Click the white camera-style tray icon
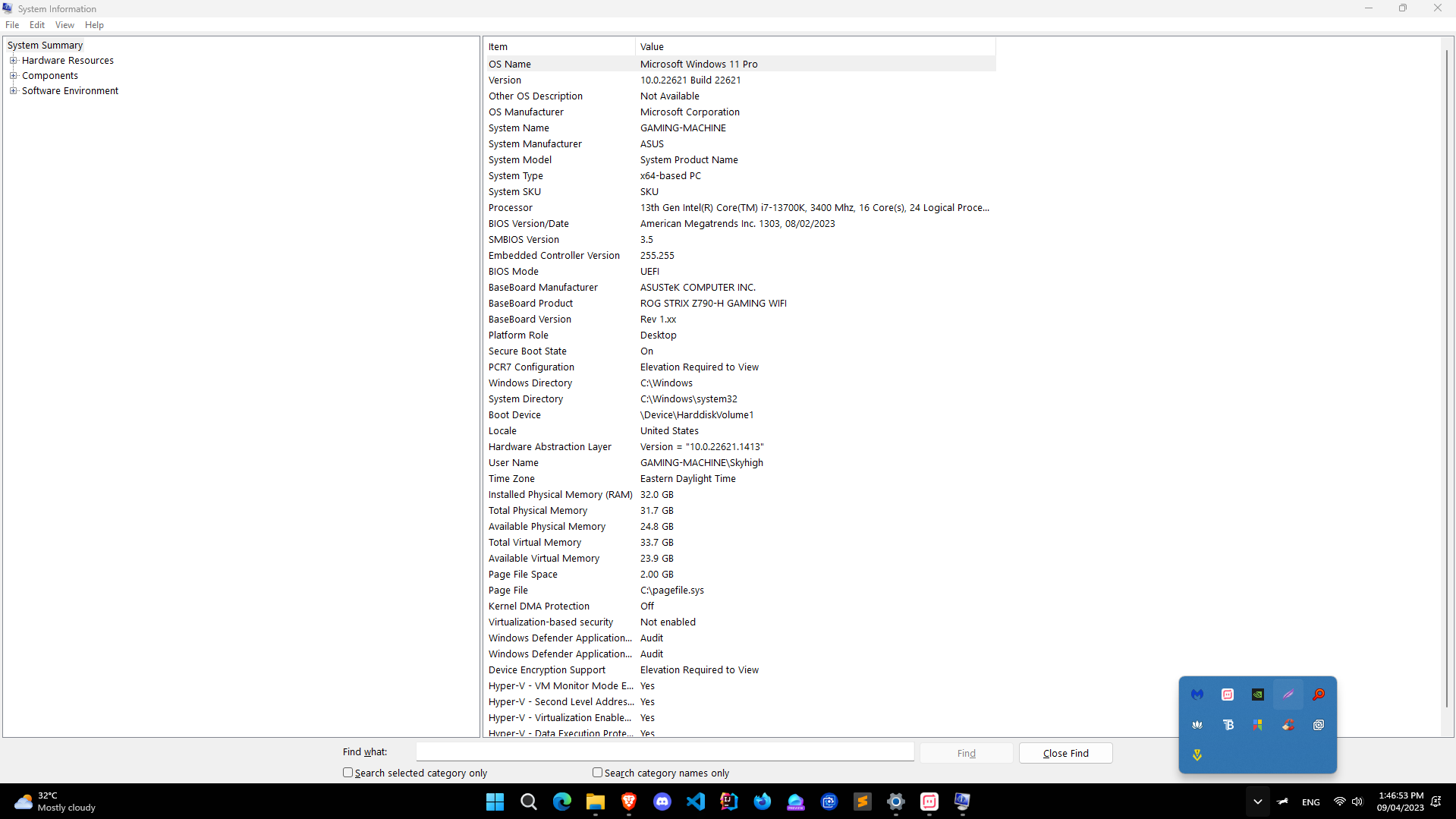 coord(1319,725)
